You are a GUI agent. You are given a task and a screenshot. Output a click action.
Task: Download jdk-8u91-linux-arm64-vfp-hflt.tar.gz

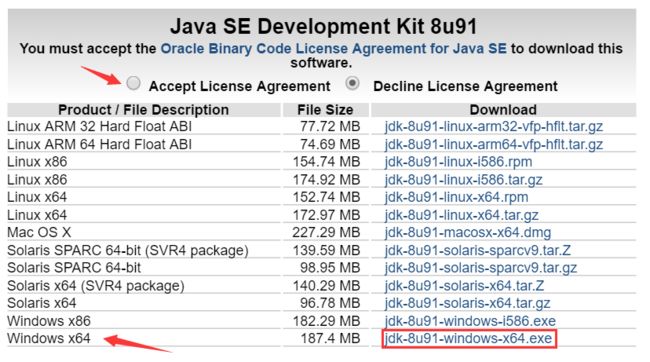(493, 144)
